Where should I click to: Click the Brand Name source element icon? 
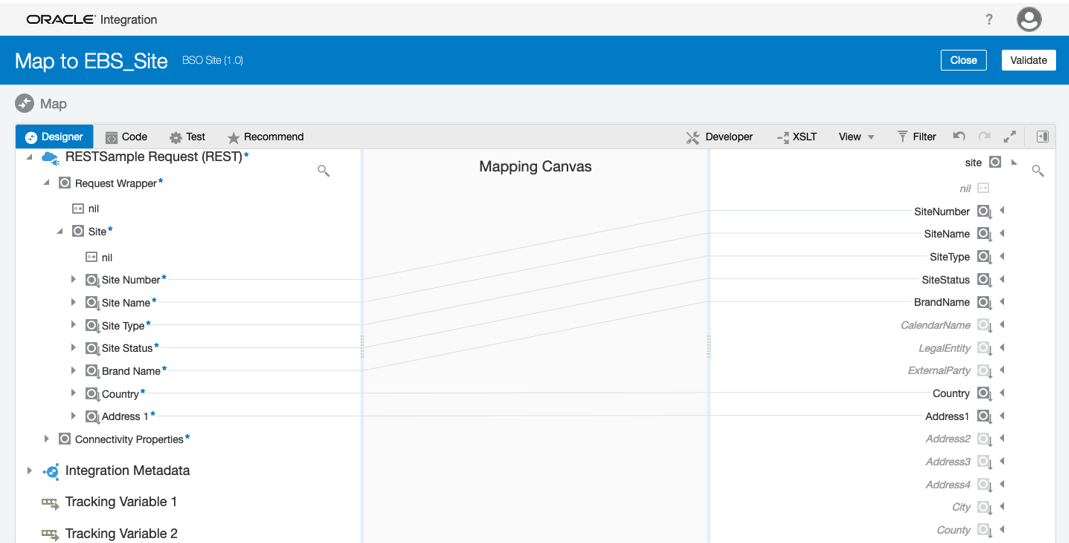[92, 371]
